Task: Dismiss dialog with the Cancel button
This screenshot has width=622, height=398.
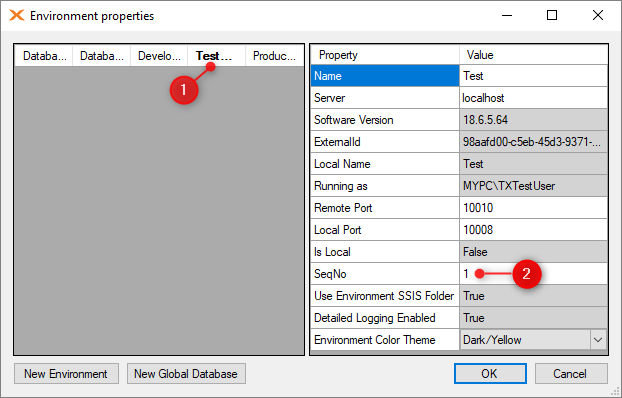Action: point(571,373)
